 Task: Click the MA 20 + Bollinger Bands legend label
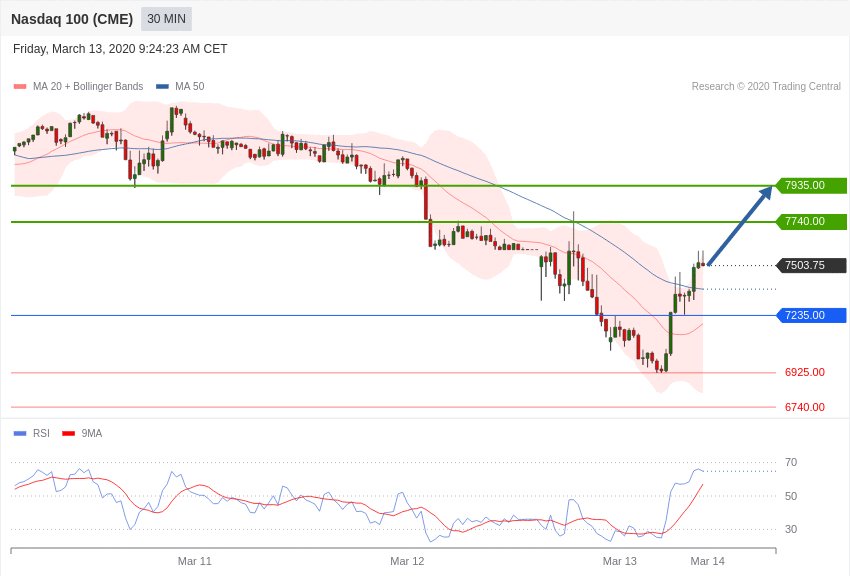88,87
